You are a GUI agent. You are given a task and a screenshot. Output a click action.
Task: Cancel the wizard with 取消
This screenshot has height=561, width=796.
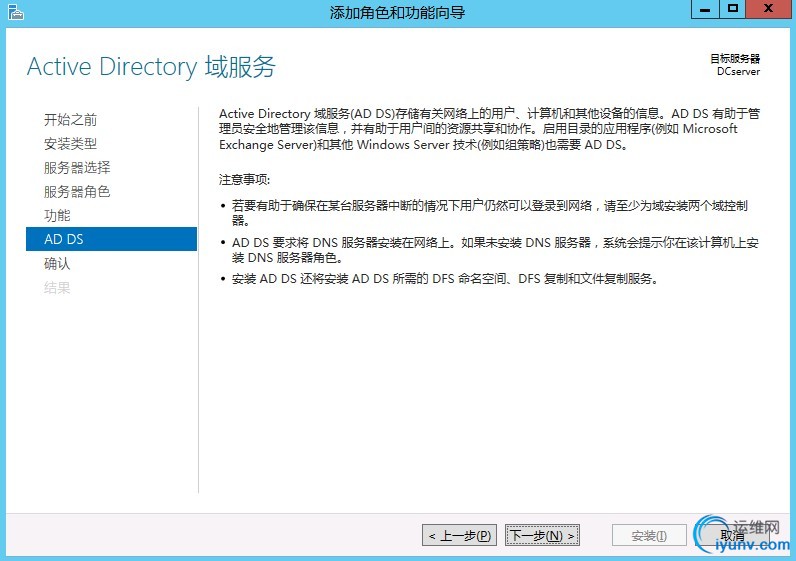[732, 536]
